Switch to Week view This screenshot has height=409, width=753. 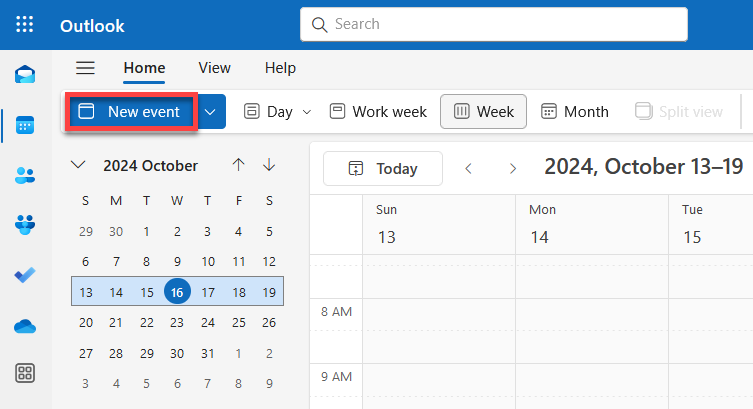tap(483, 111)
